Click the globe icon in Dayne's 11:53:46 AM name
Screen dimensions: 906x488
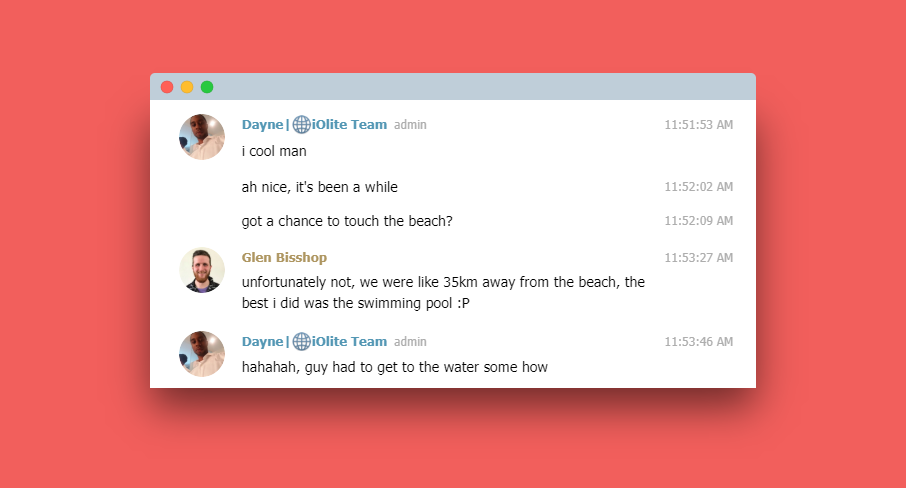(x=301, y=342)
